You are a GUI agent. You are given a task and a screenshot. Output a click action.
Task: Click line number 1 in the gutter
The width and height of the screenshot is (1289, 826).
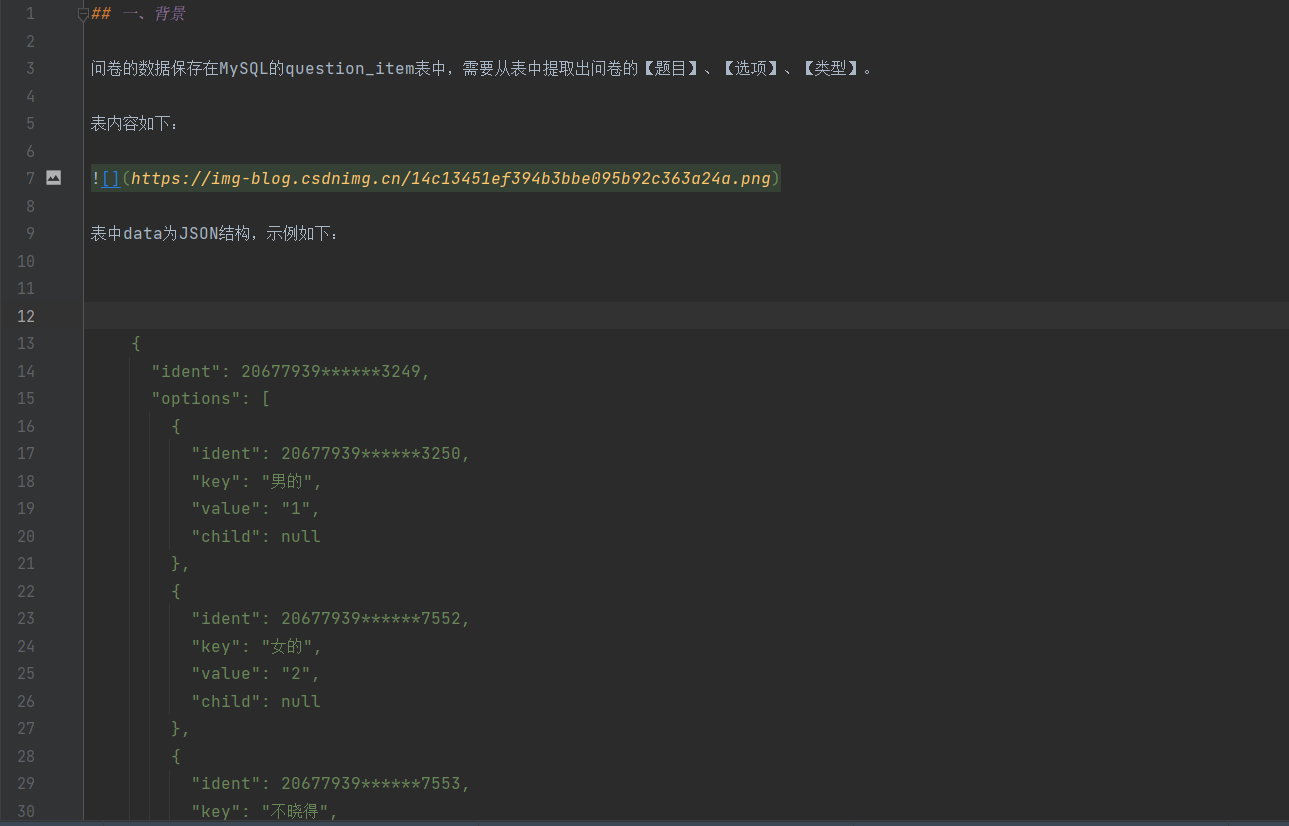(30, 14)
